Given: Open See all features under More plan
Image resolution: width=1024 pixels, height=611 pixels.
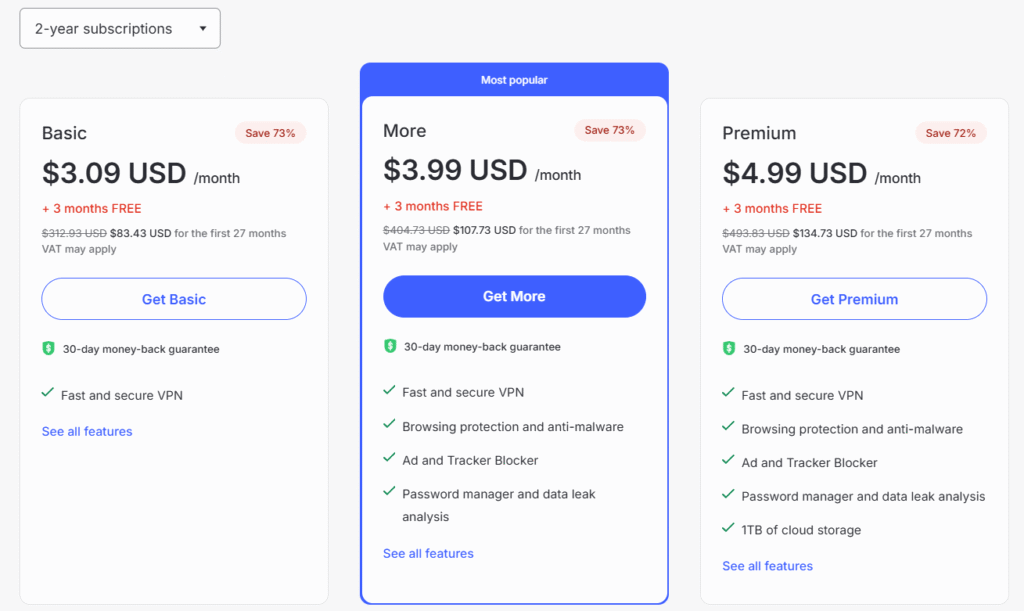Looking at the screenshot, I should point(428,553).
